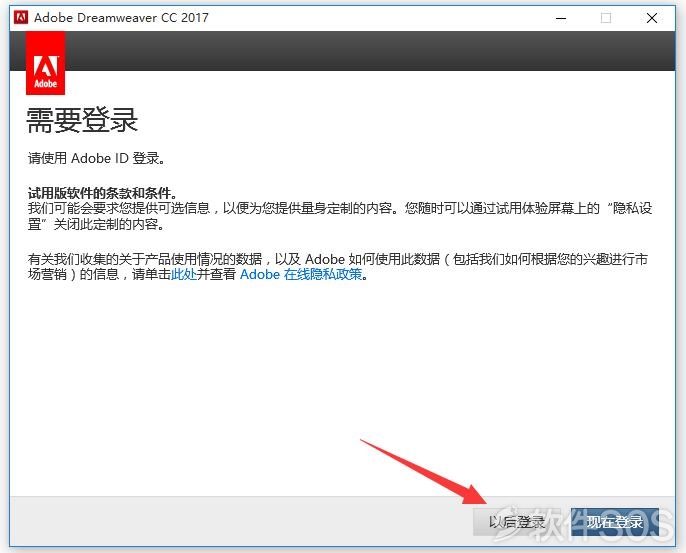Open the Adobe 在线隐私政策 link

click(x=301, y=274)
